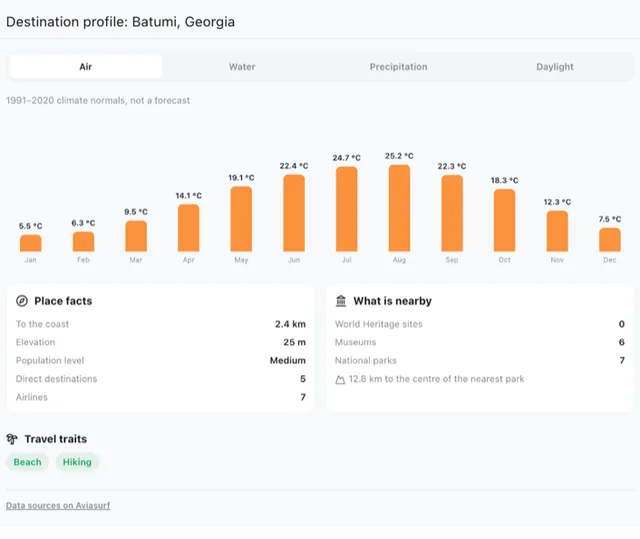Click the September temperature bar
Viewport: 640px width, 539px height.
pos(452,213)
